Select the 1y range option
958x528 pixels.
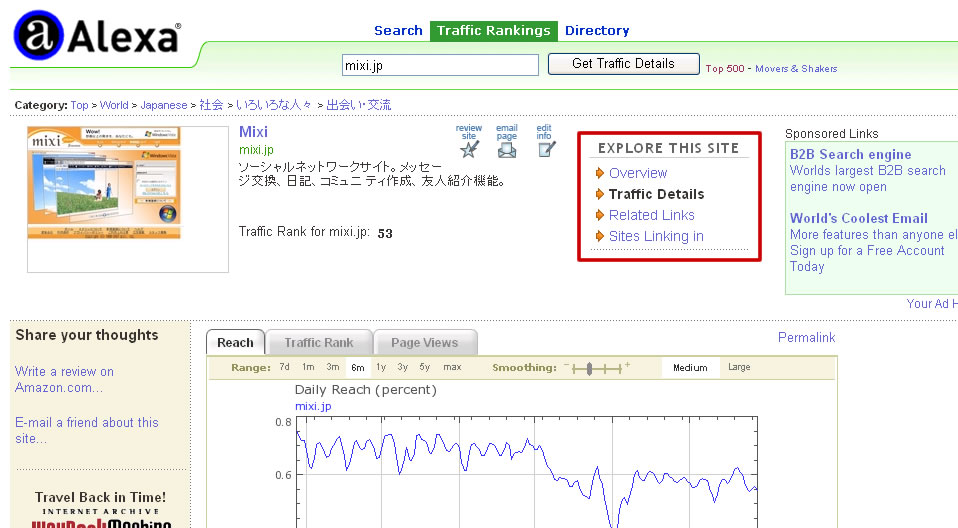coord(381,368)
